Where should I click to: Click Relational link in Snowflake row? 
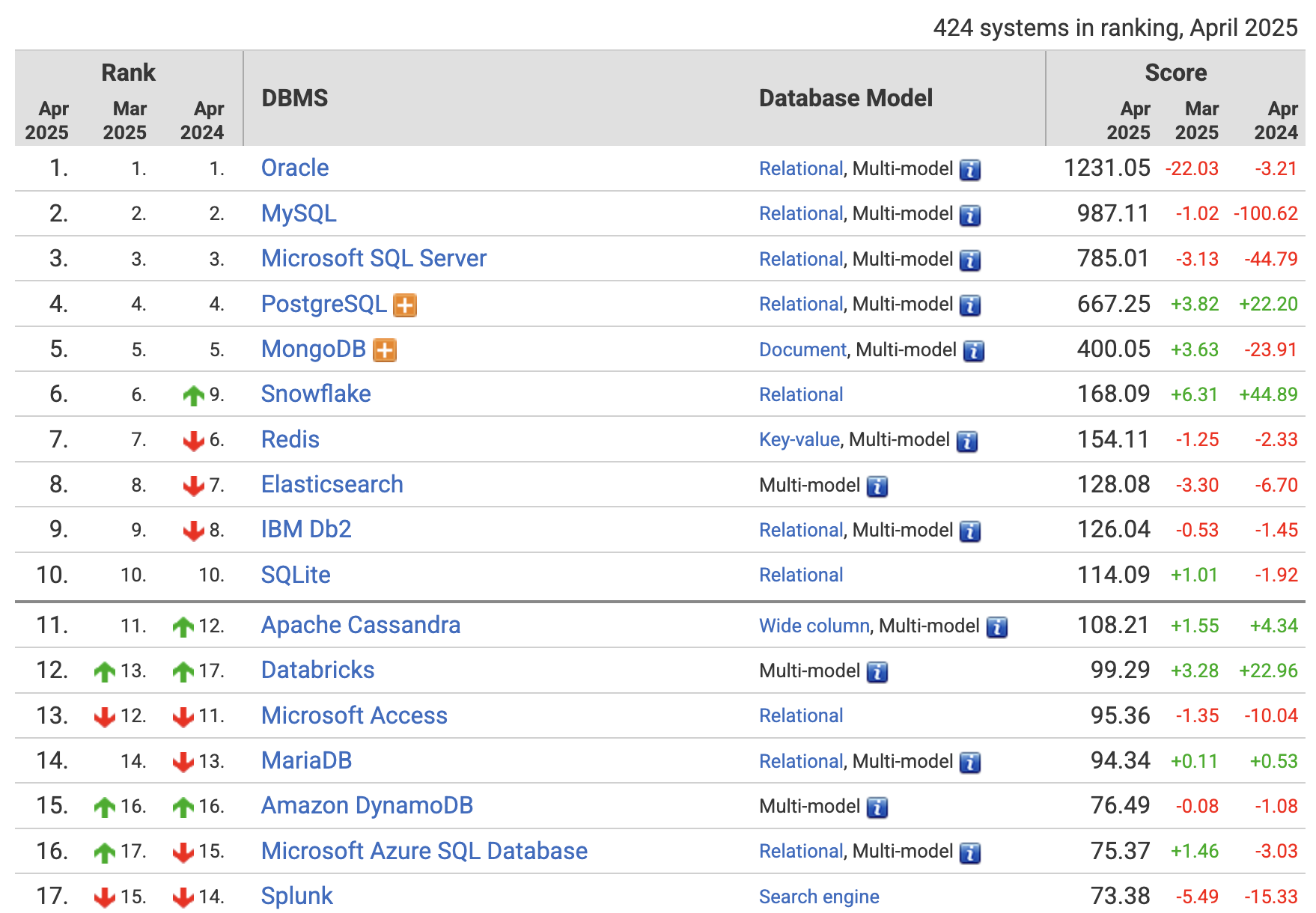point(801,394)
